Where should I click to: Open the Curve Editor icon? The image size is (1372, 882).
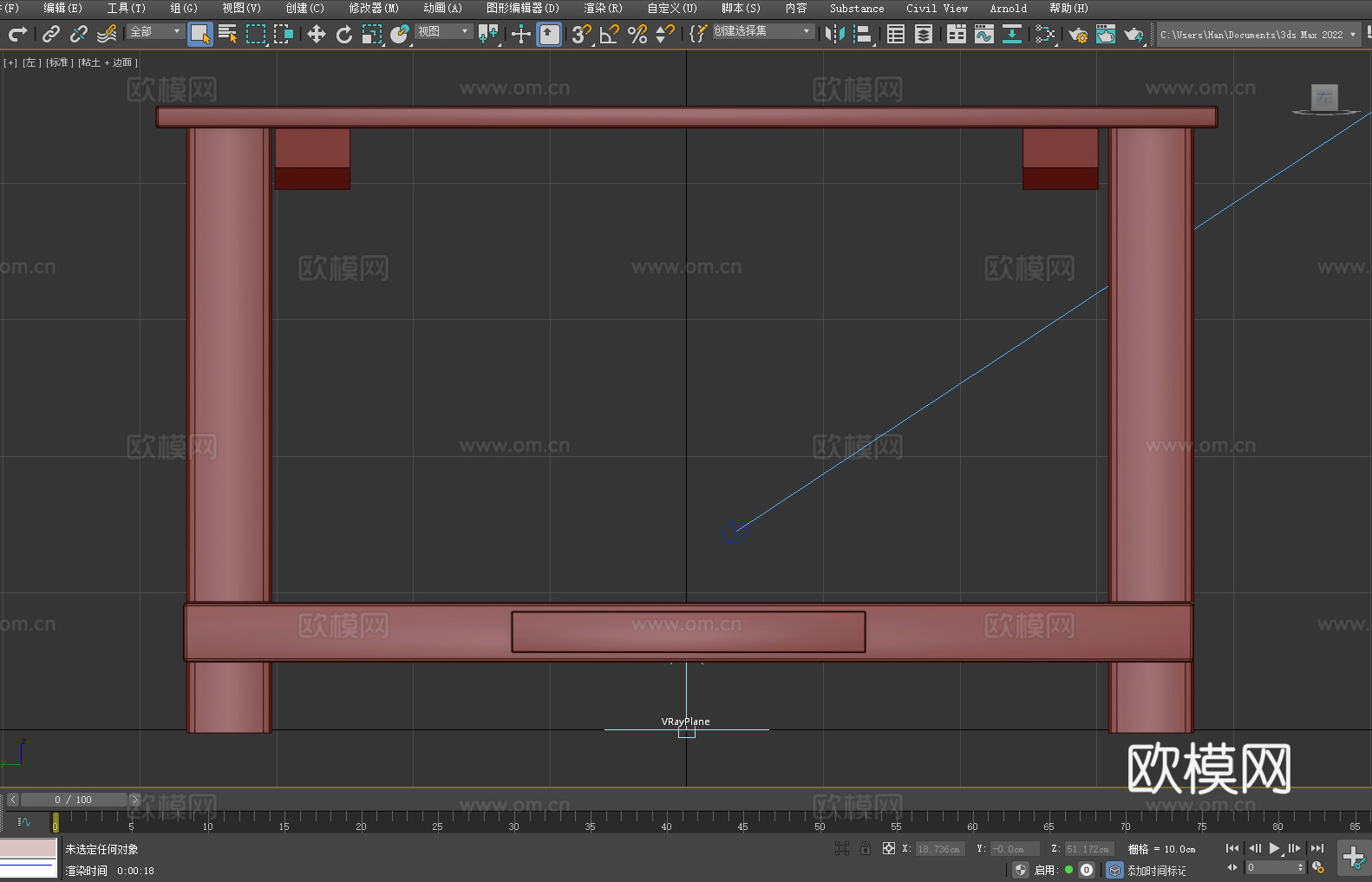983,34
